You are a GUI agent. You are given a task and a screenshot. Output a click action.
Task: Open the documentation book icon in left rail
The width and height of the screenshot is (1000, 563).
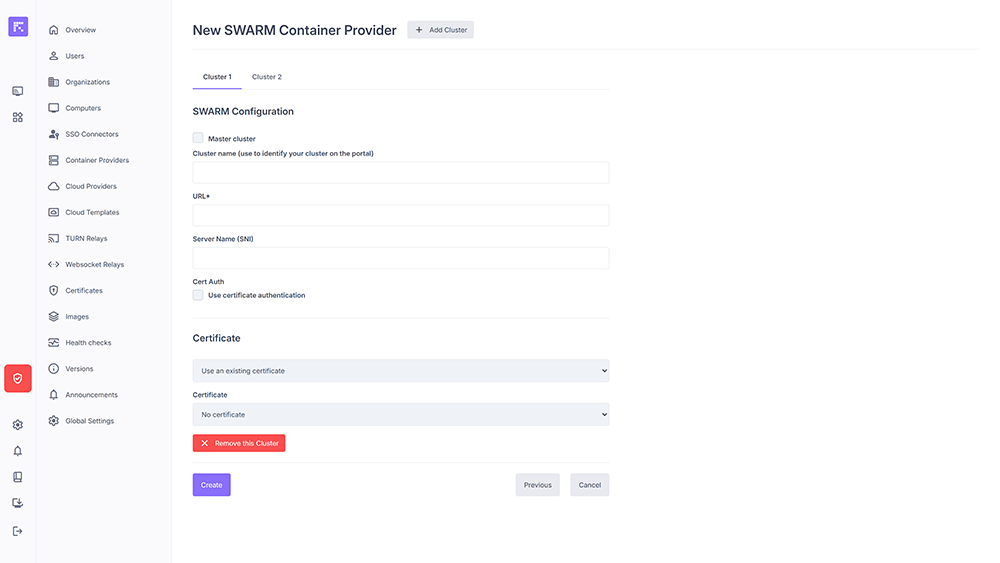17,477
